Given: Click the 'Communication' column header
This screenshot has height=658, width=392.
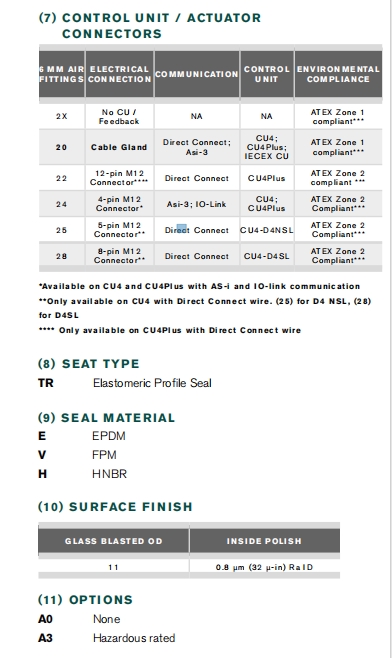Looking at the screenshot, I should point(197,74).
